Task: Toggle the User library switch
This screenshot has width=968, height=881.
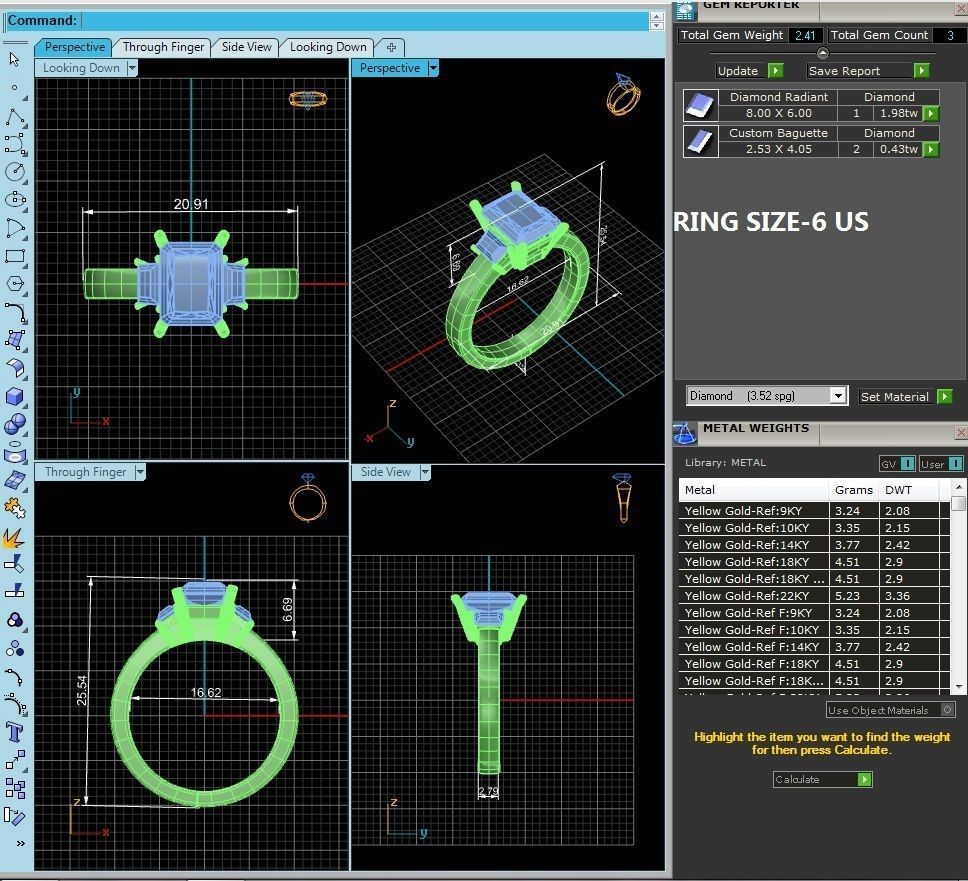Action: pyautogui.click(x=954, y=464)
